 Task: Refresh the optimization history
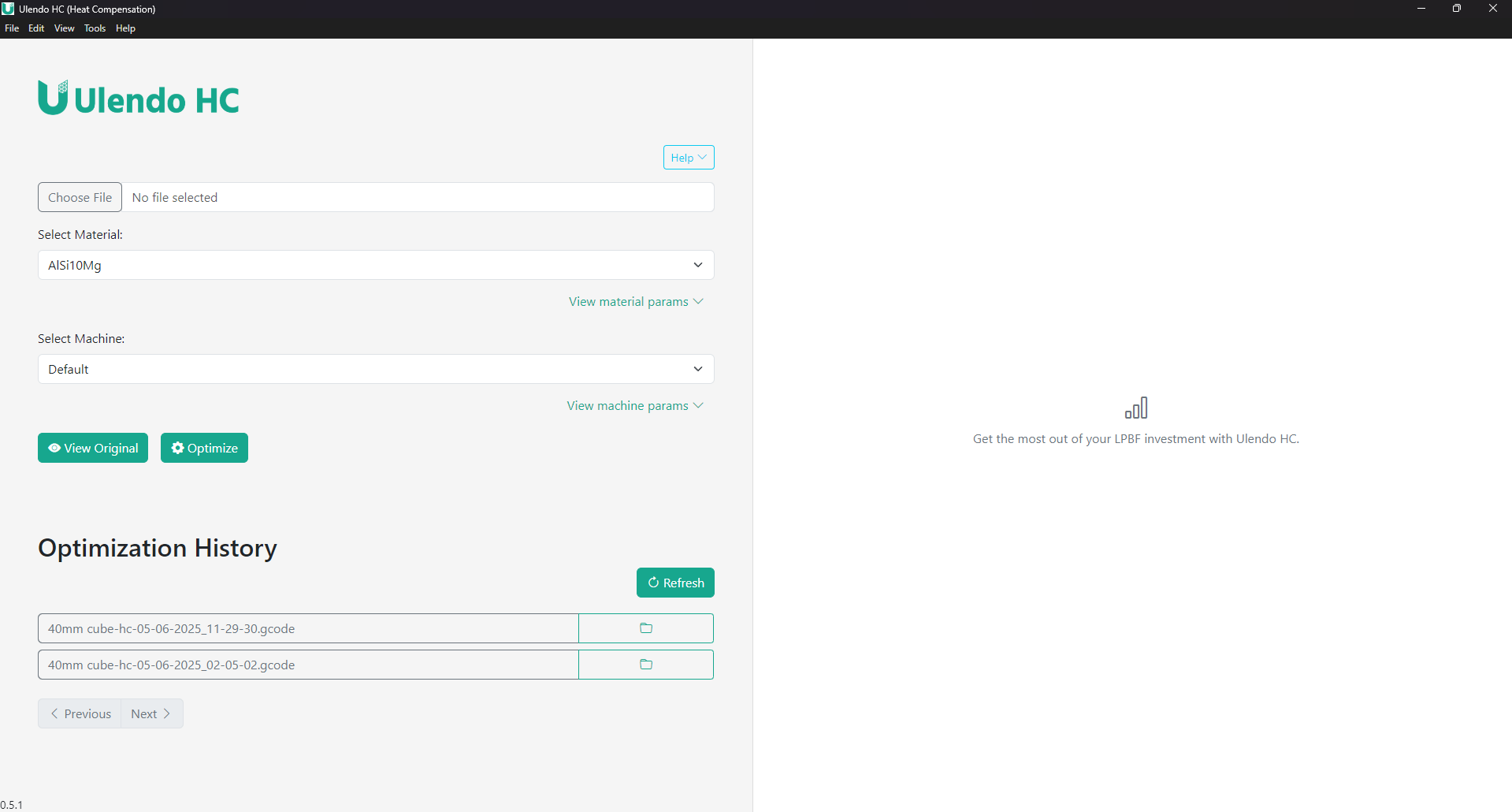click(x=675, y=583)
